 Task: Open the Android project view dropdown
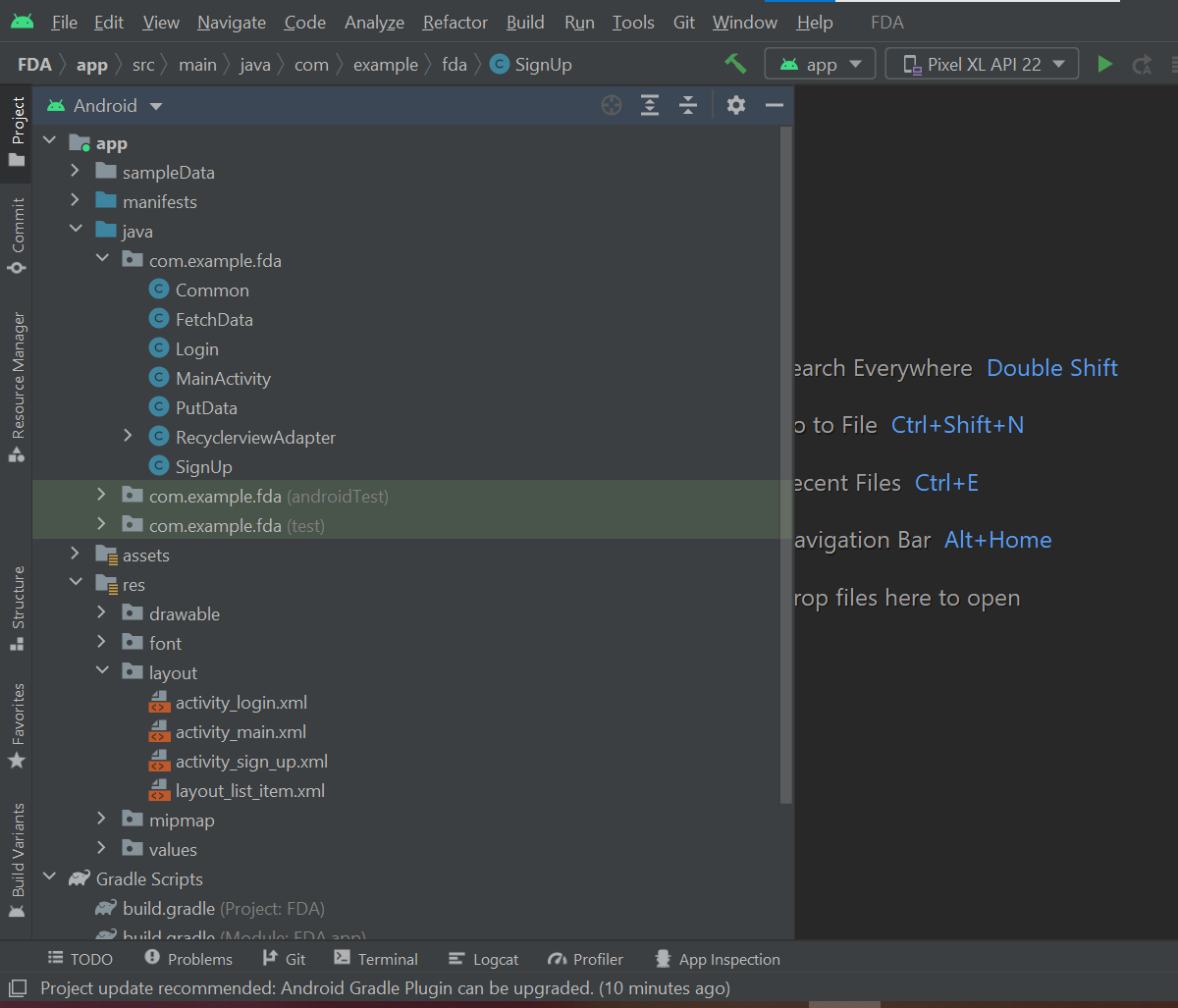tap(105, 105)
